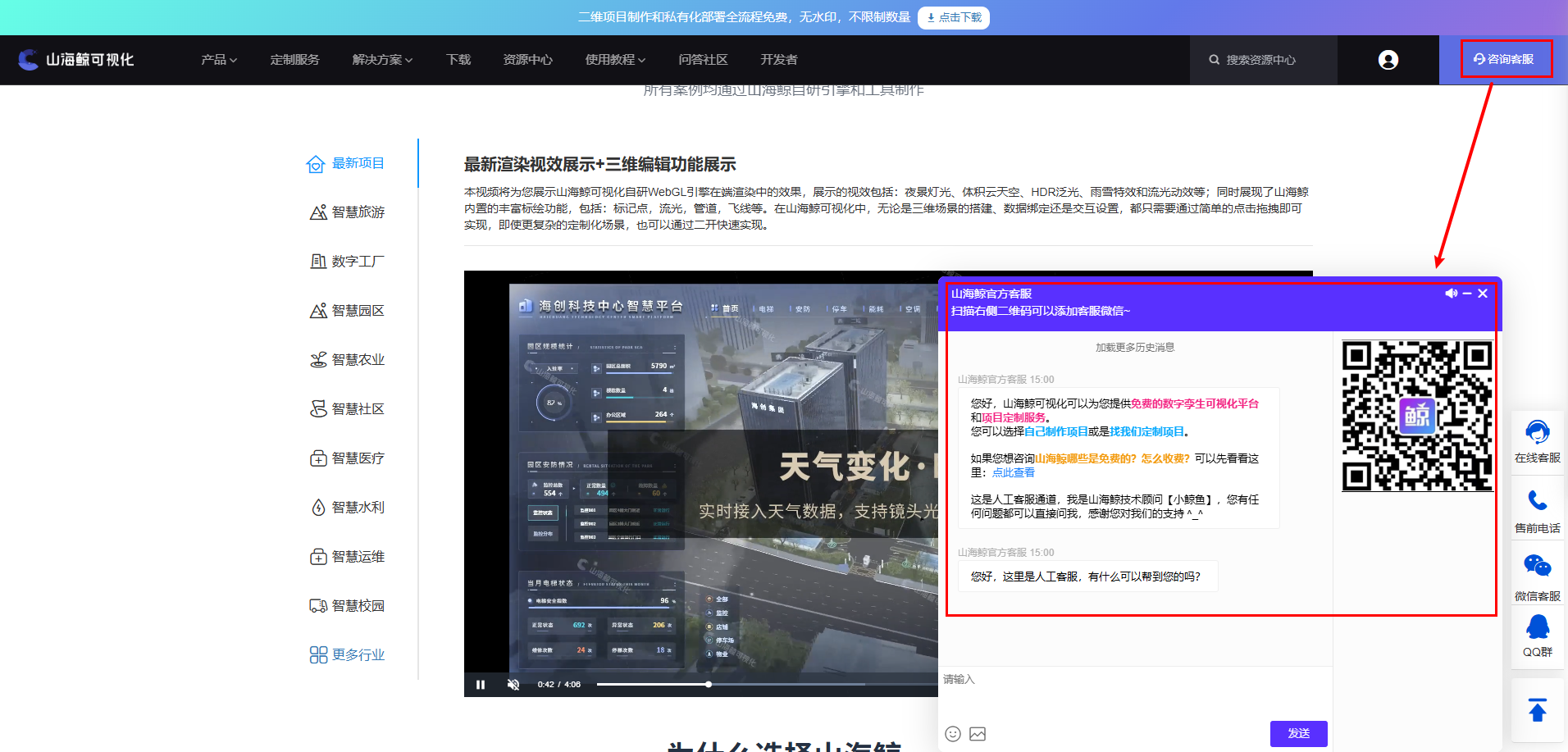Close the 山海鲸官方客服 chat window

(x=1483, y=294)
